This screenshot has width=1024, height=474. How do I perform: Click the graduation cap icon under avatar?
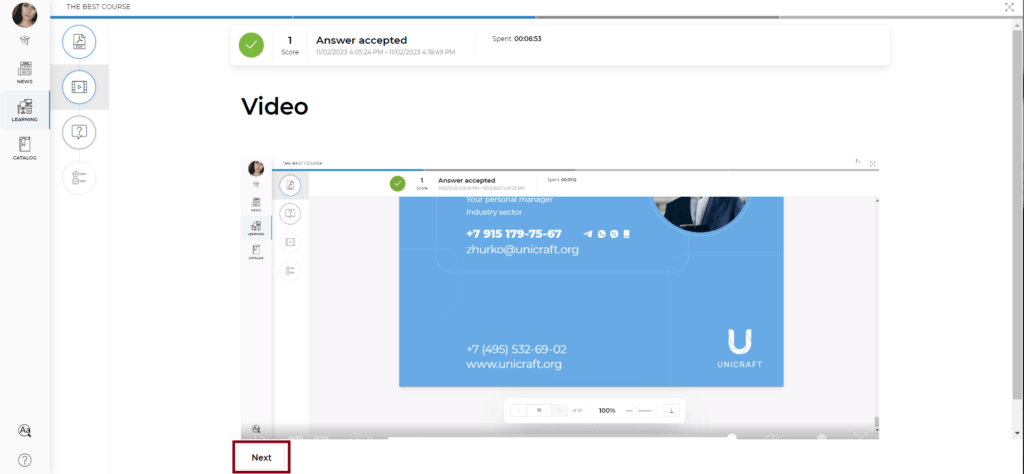click(x=25, y=40)
